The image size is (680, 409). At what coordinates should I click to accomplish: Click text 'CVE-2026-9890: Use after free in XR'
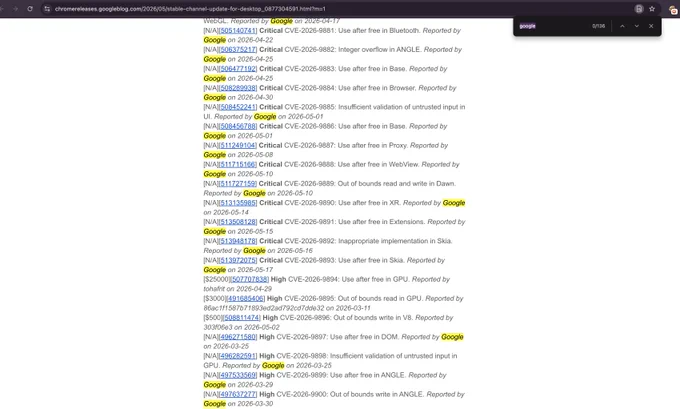point(342,203)
